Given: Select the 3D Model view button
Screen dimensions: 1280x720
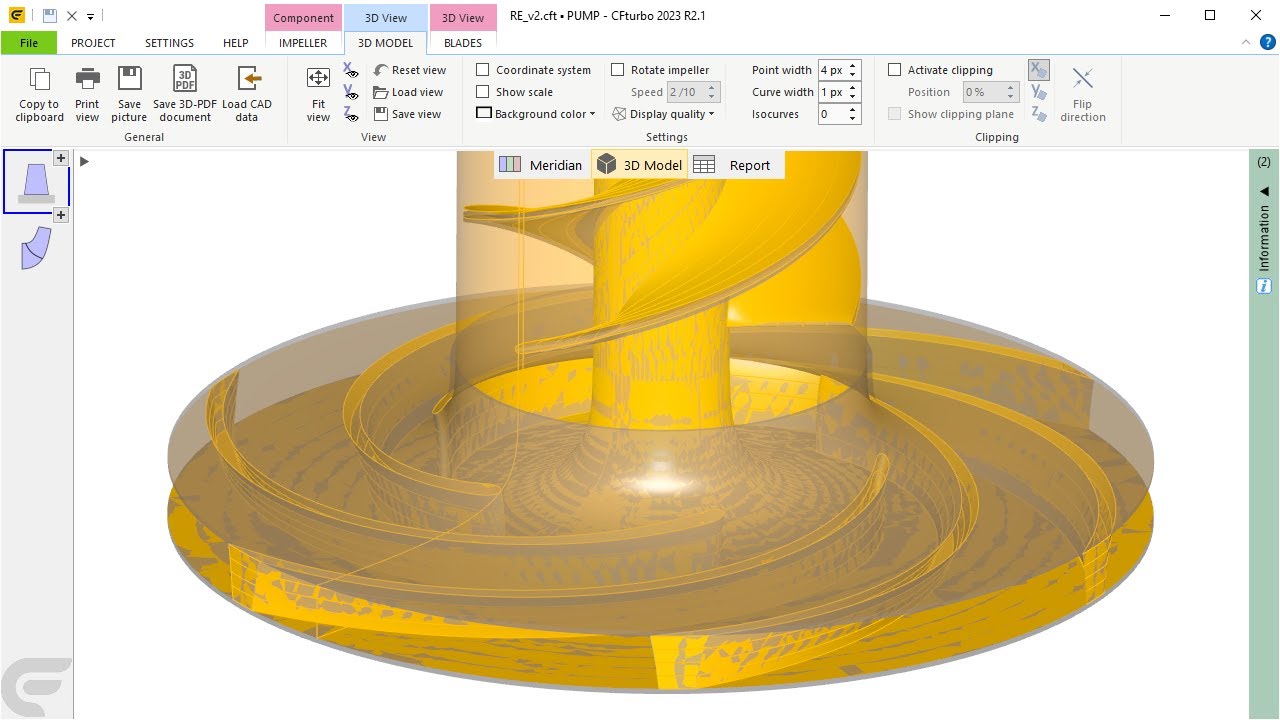Looking at the screenshot, I should [639, 165].
